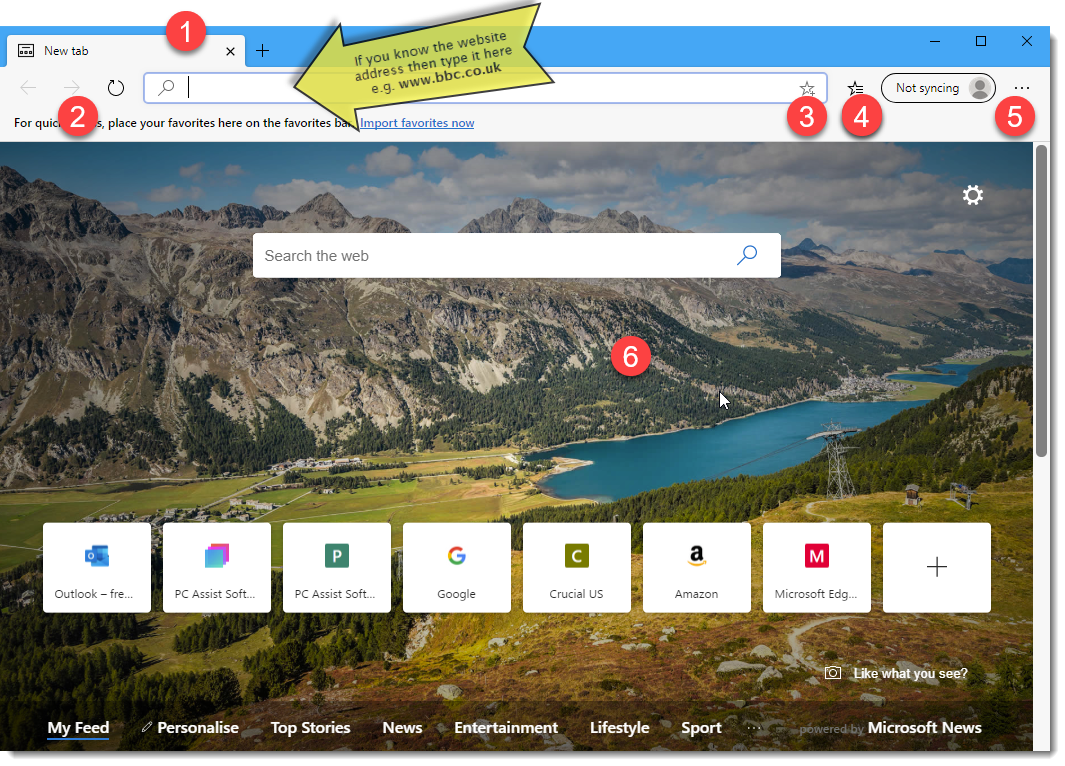Select the New tab browser tab
1065x766 pixels.
click(126, 51)
